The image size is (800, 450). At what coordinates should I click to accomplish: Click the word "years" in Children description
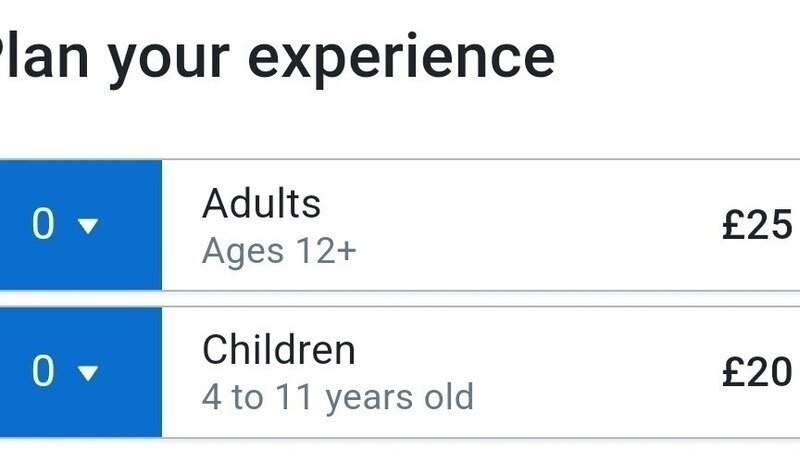[x=367, y=397]
